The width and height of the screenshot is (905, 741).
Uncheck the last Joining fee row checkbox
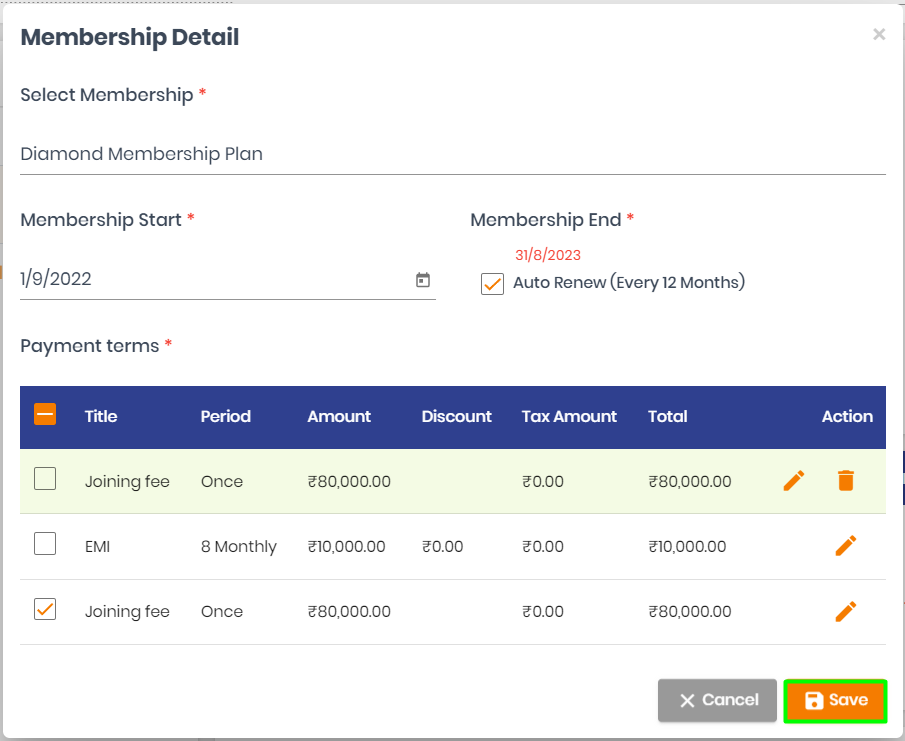point(45,609)
